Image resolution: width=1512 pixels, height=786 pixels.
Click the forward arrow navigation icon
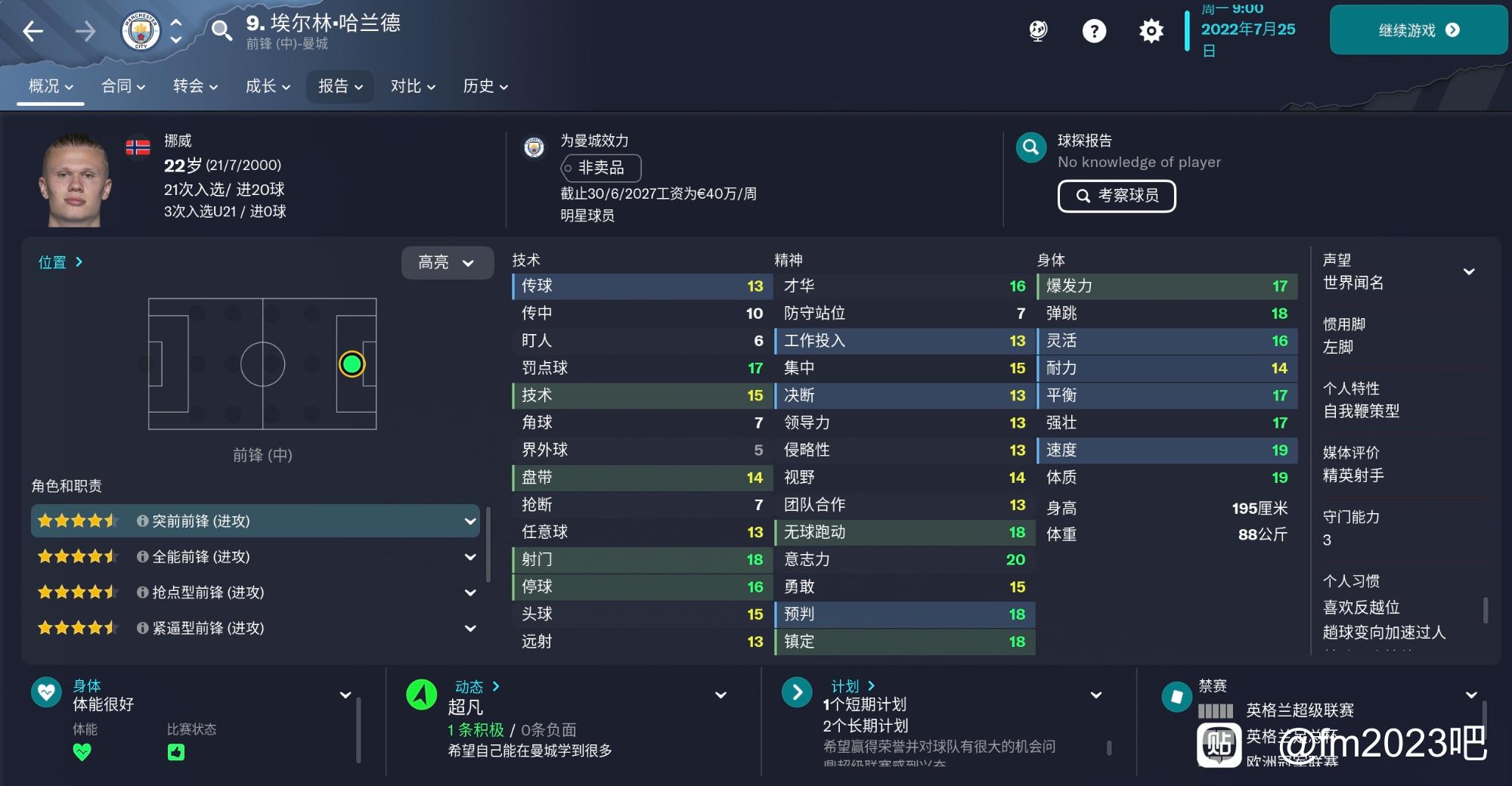click(85, 31)
